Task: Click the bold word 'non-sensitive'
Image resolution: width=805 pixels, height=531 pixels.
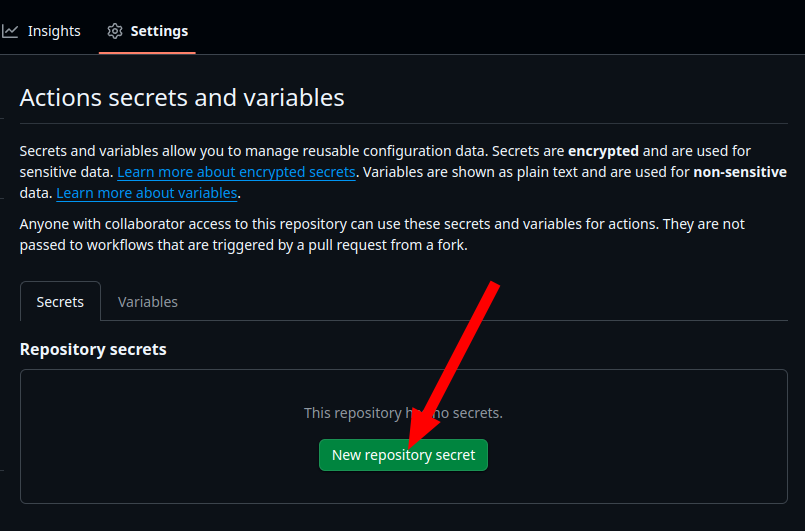Action: pyautogui.click(x=740, y=172)
